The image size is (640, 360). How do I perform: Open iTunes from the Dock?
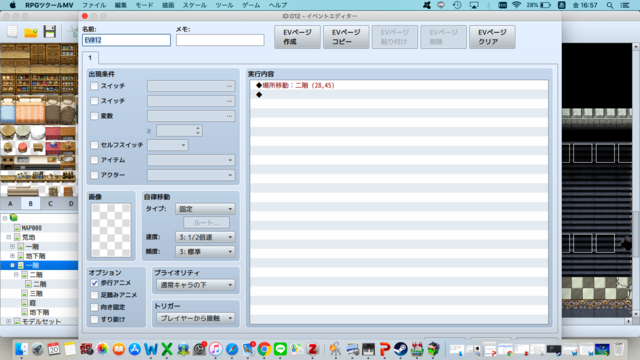click(x=216, y=349)
